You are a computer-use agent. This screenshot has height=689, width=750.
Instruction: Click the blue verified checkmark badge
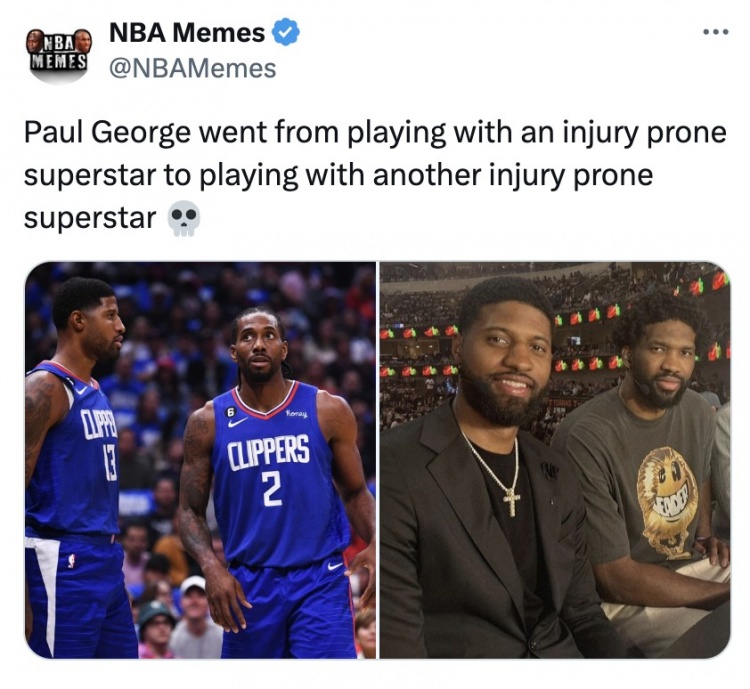pyautogui.click(x=286, y=32)
